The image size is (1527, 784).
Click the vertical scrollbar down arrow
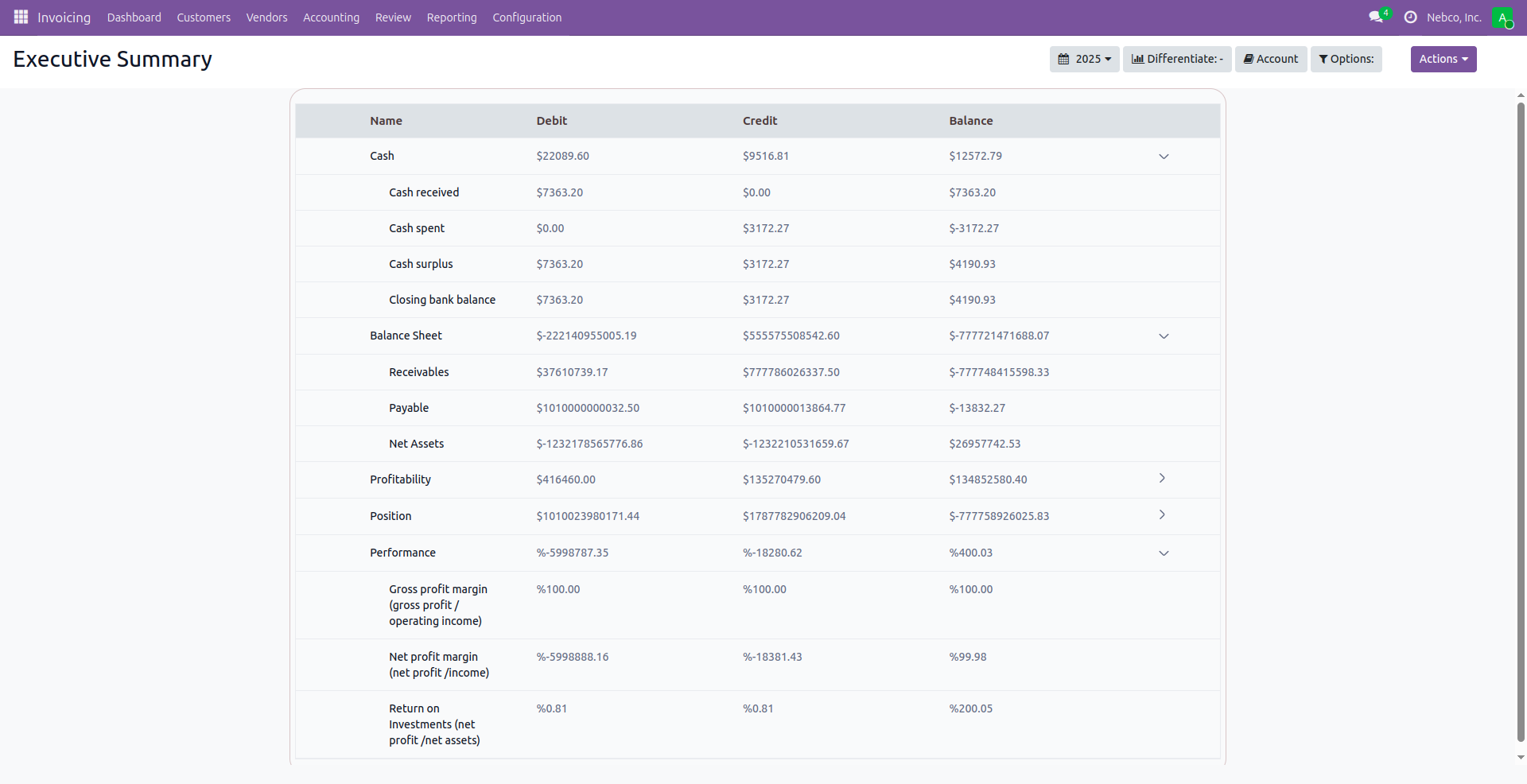point(1521,758)
